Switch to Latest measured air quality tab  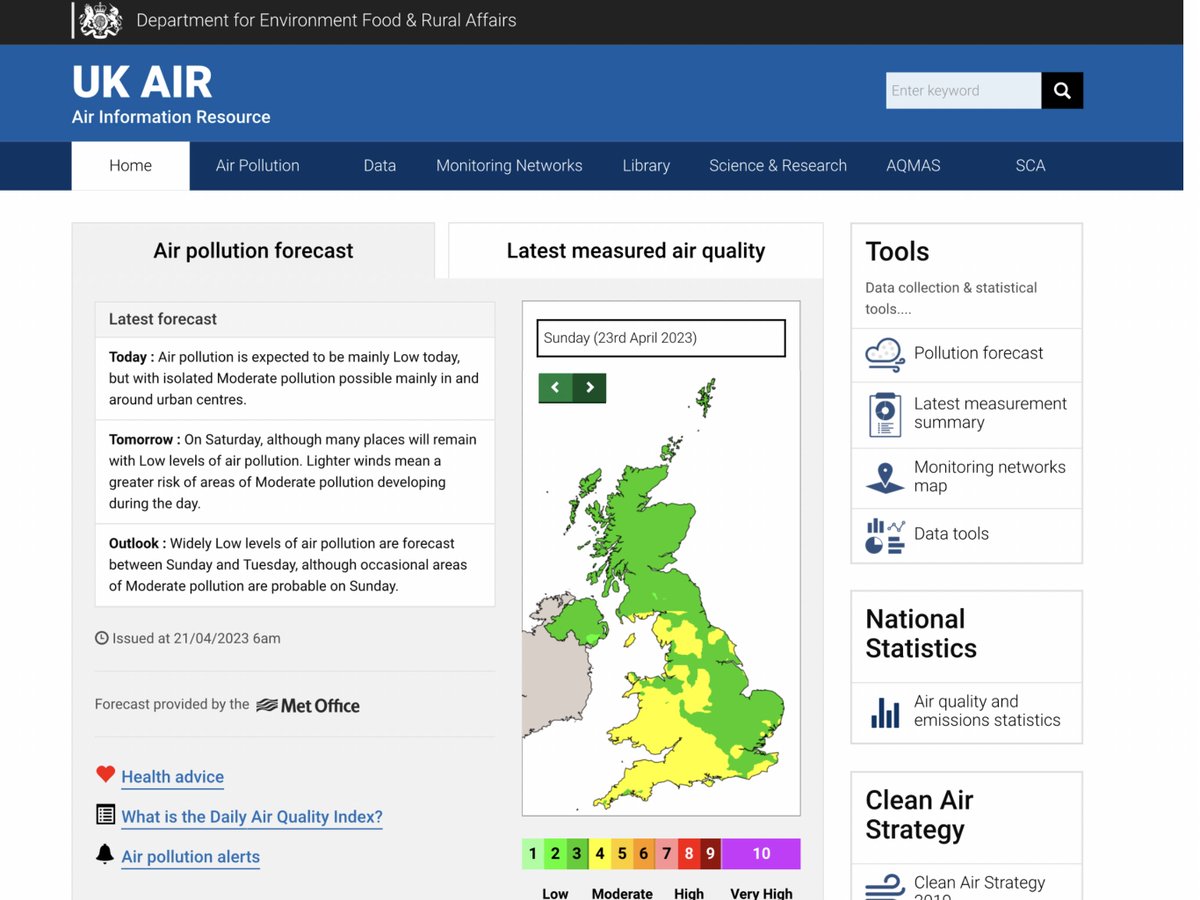636,251
